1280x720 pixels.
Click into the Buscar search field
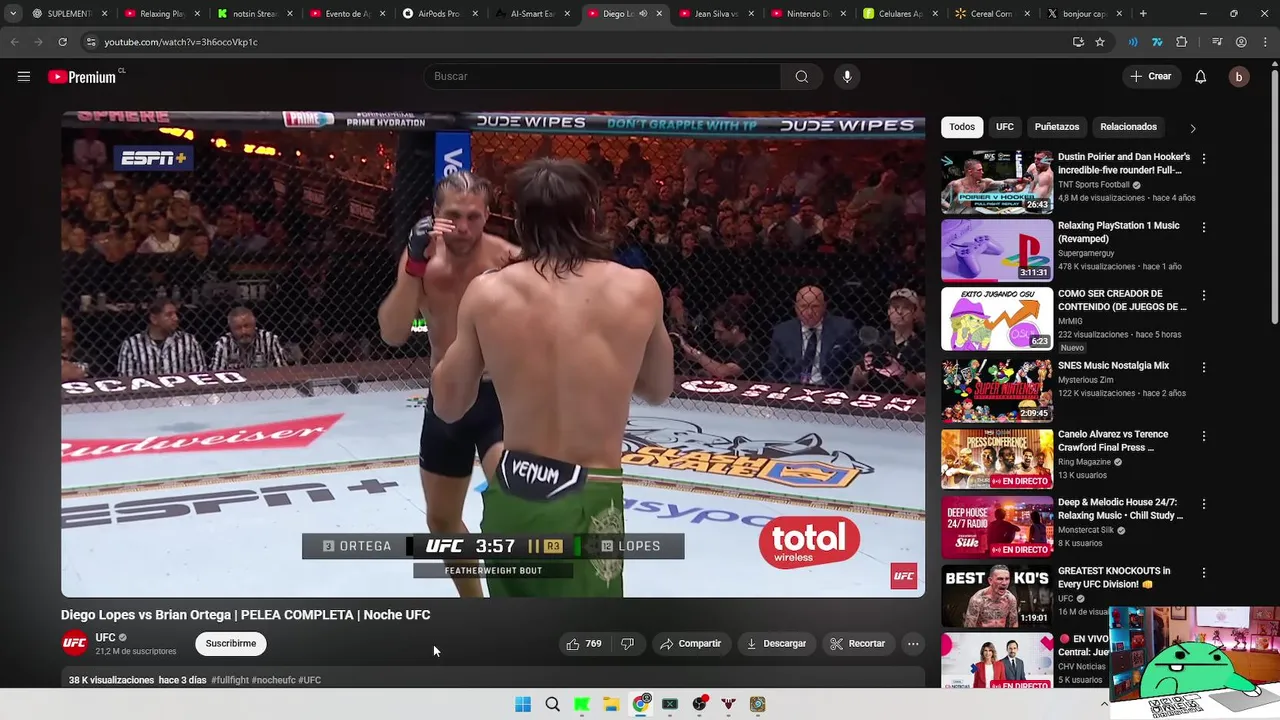pos(603,77)
